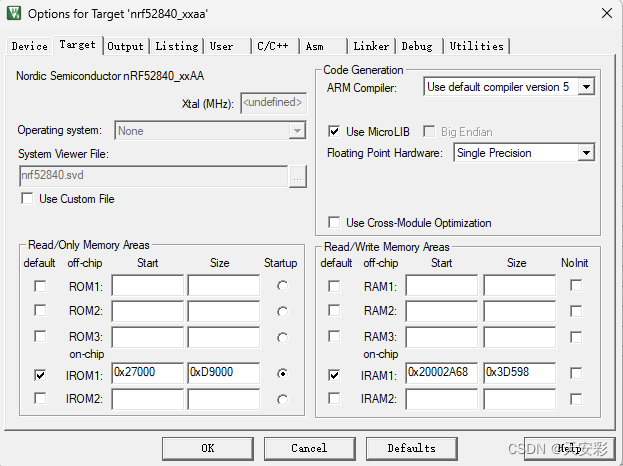The image size is (623, 466).
Task: Click IRAM1 Size field showing 0x3D598
Action: (520, 373)
